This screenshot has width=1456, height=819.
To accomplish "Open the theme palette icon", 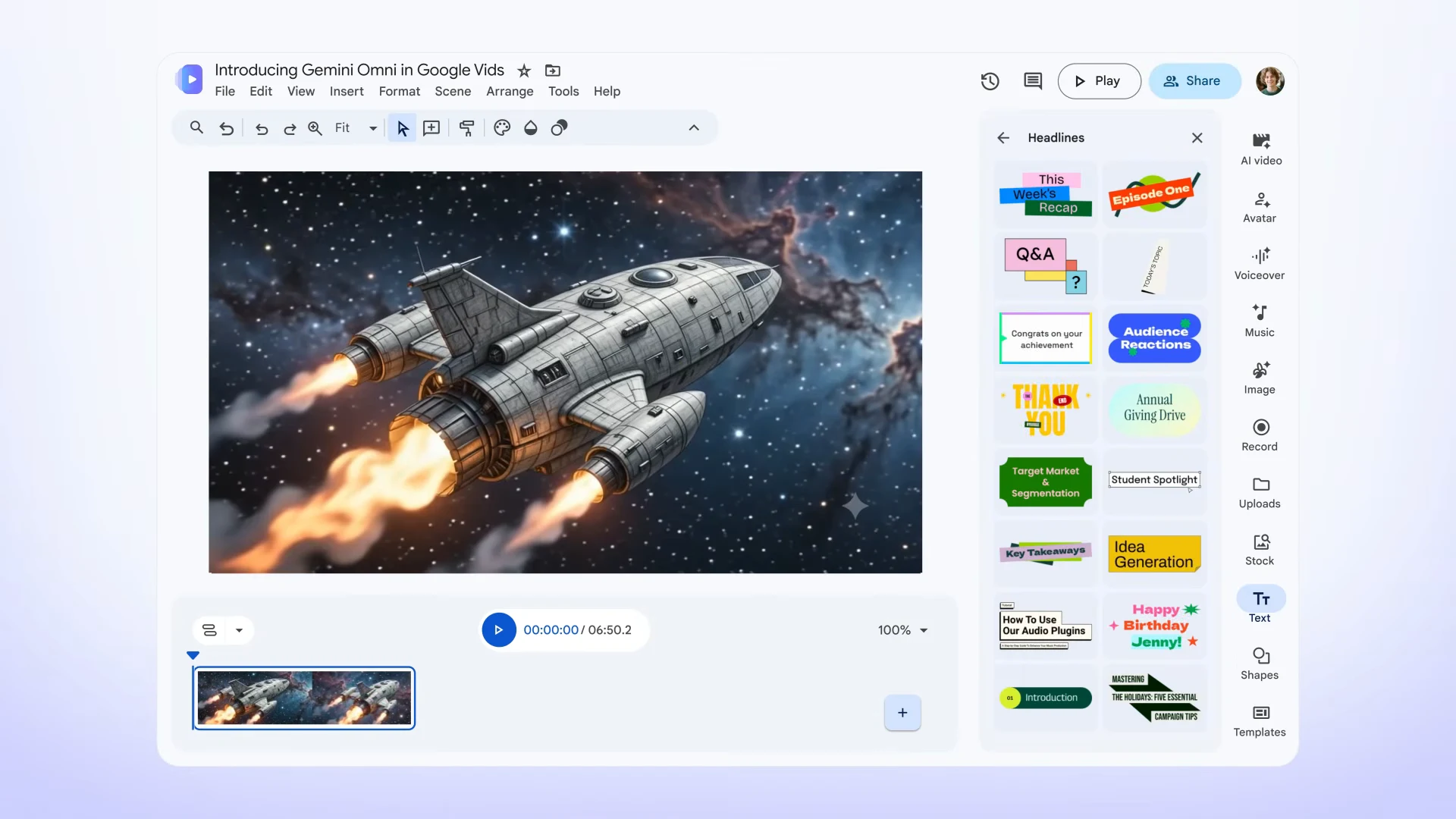I will coord(502,127).
